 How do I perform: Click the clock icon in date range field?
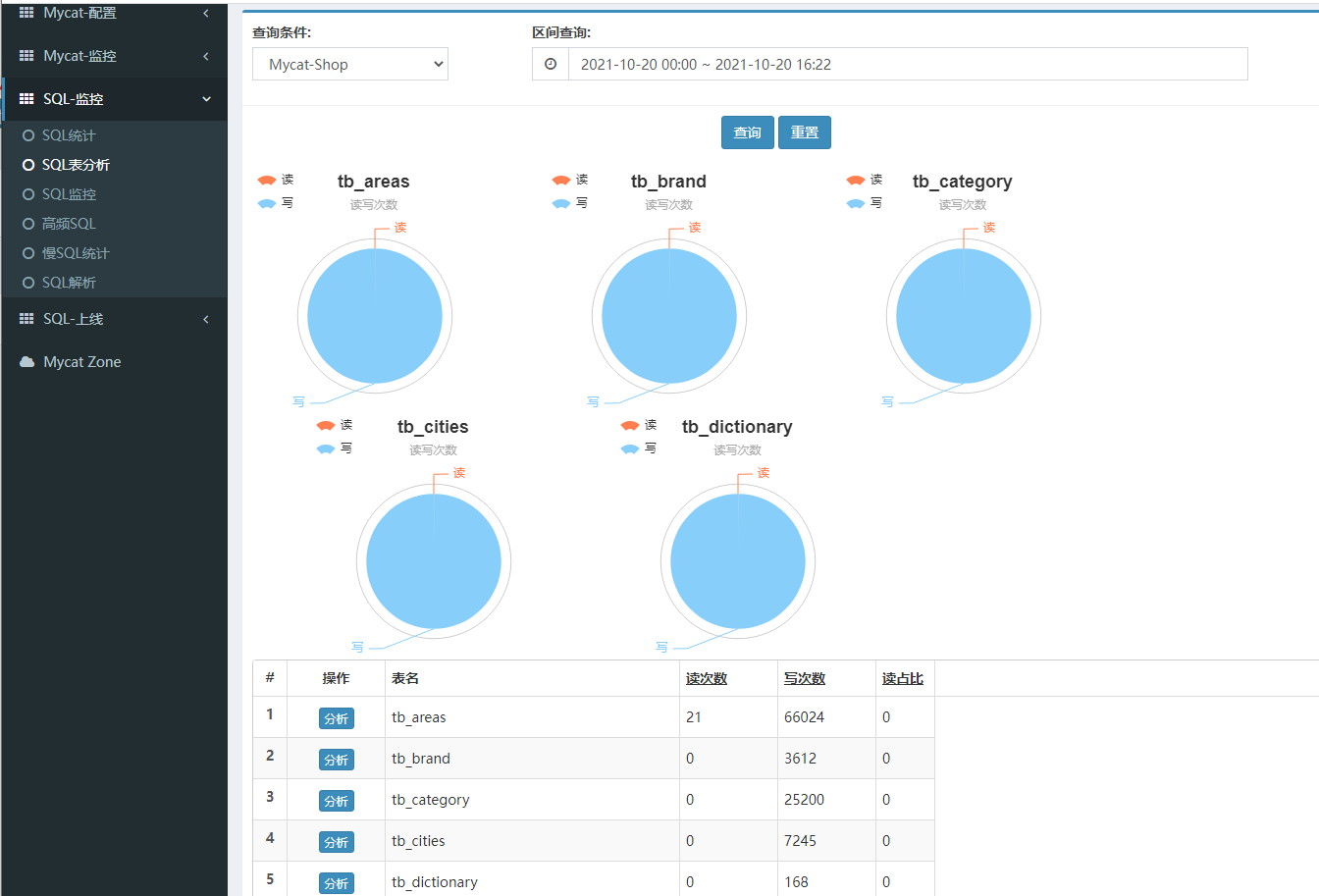tap(551, 64)
